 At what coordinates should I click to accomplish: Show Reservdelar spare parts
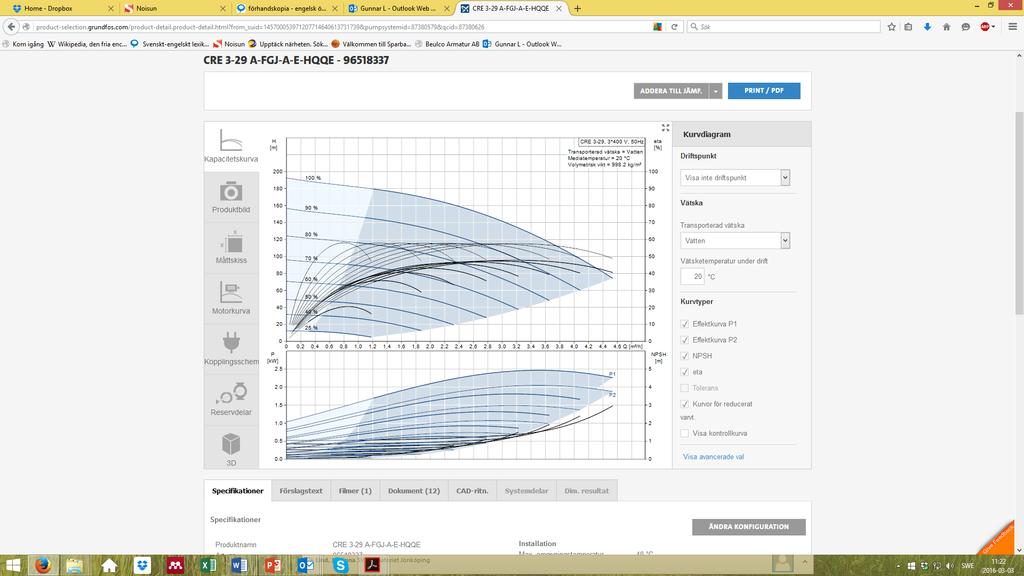tap(231, 400)
